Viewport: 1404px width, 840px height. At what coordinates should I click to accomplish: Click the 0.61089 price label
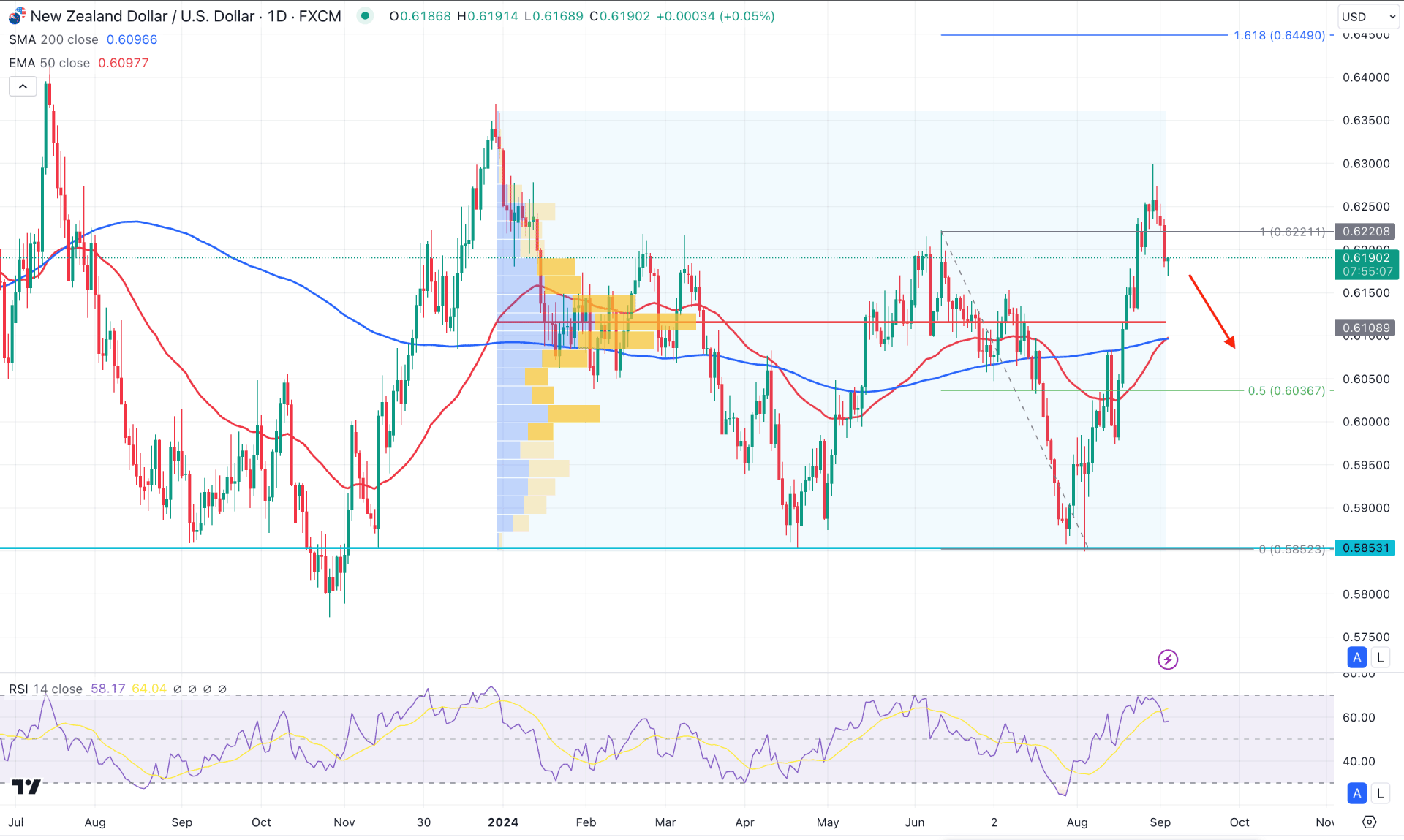point(1365,328)
